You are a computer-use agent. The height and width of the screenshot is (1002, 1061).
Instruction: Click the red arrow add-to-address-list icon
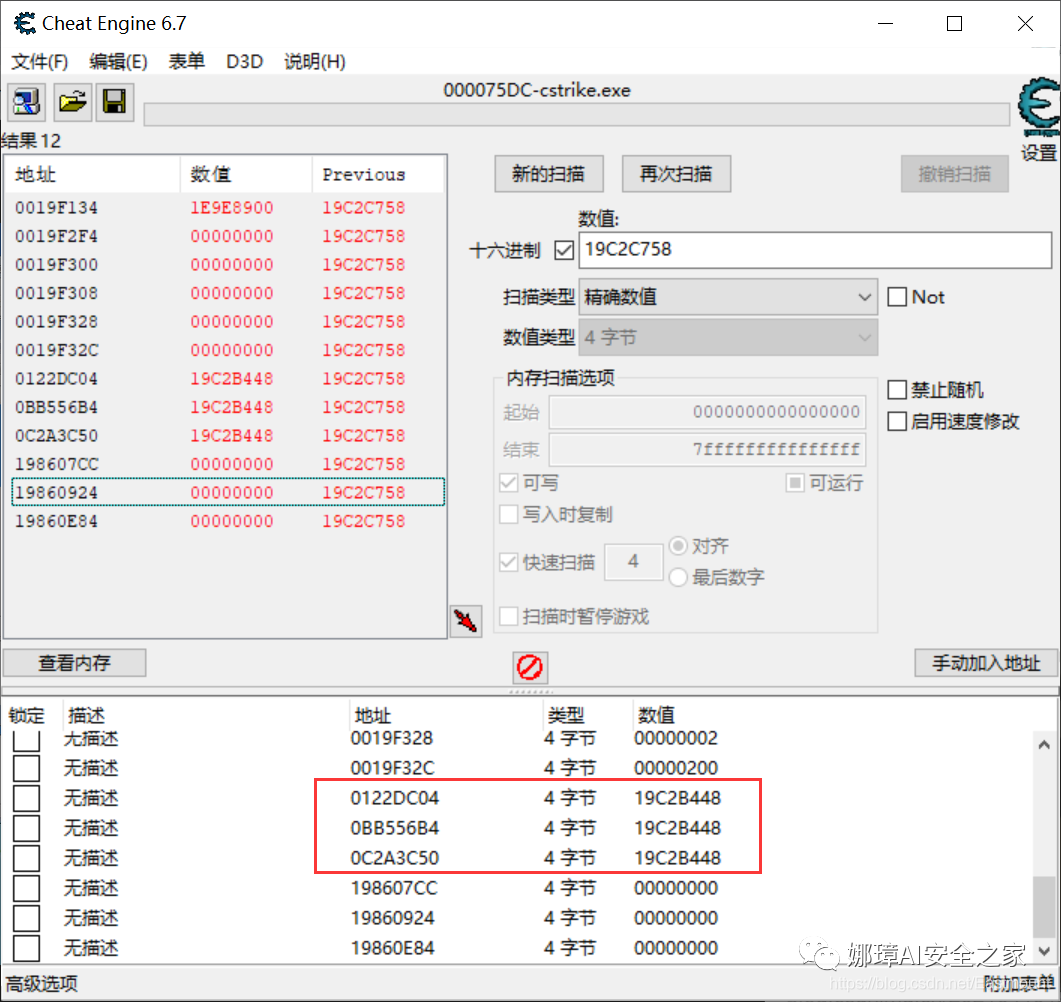coord(466,620)
